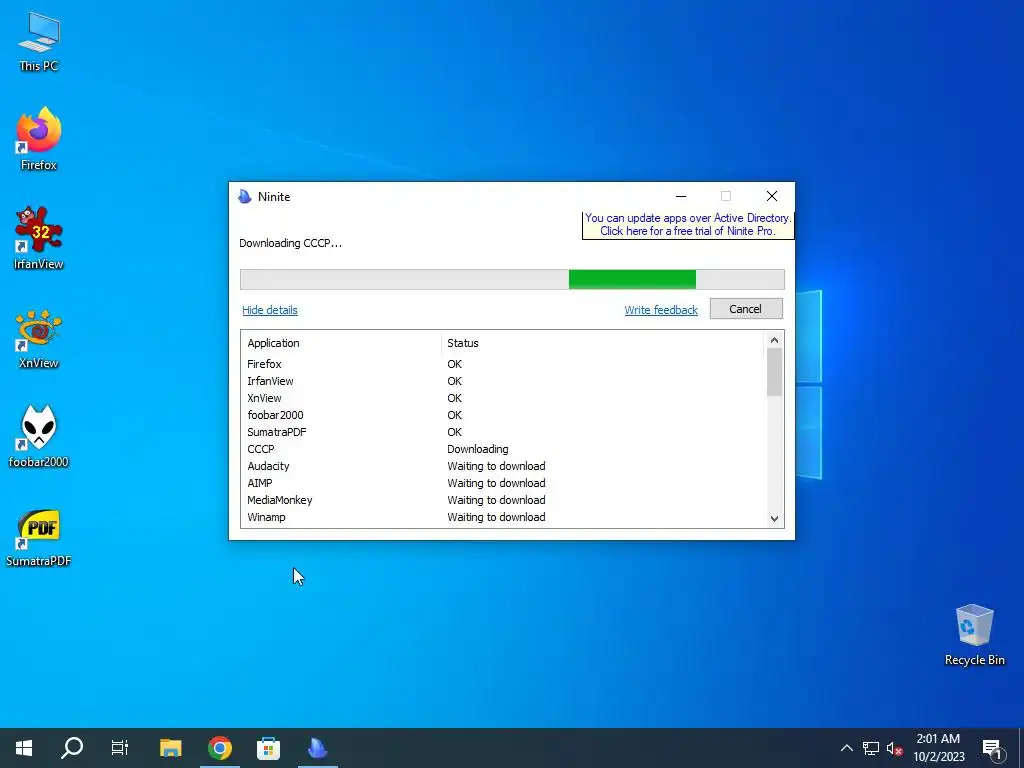Screen dimensions: 1024x768
Task: Click Ninite logo in title bar
Action: 245,197
